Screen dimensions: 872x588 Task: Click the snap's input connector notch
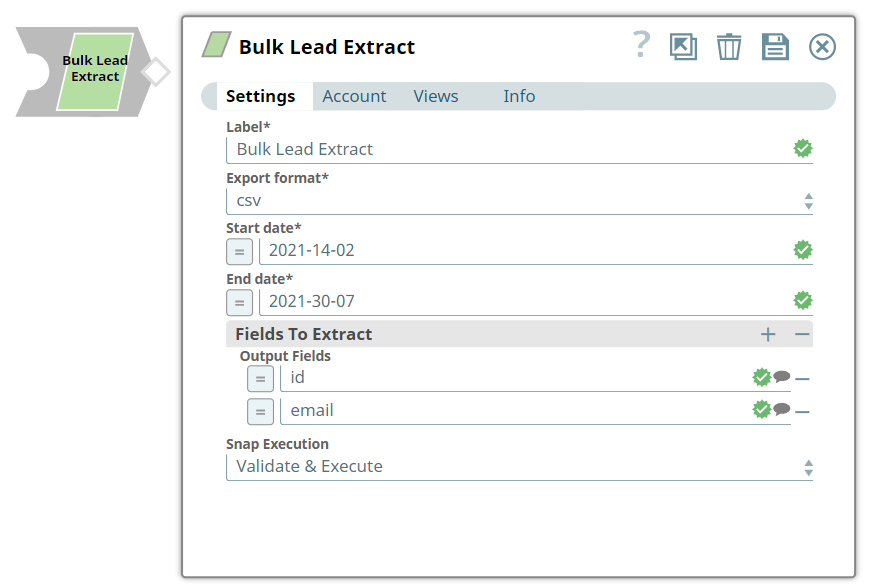click(34, 71)
